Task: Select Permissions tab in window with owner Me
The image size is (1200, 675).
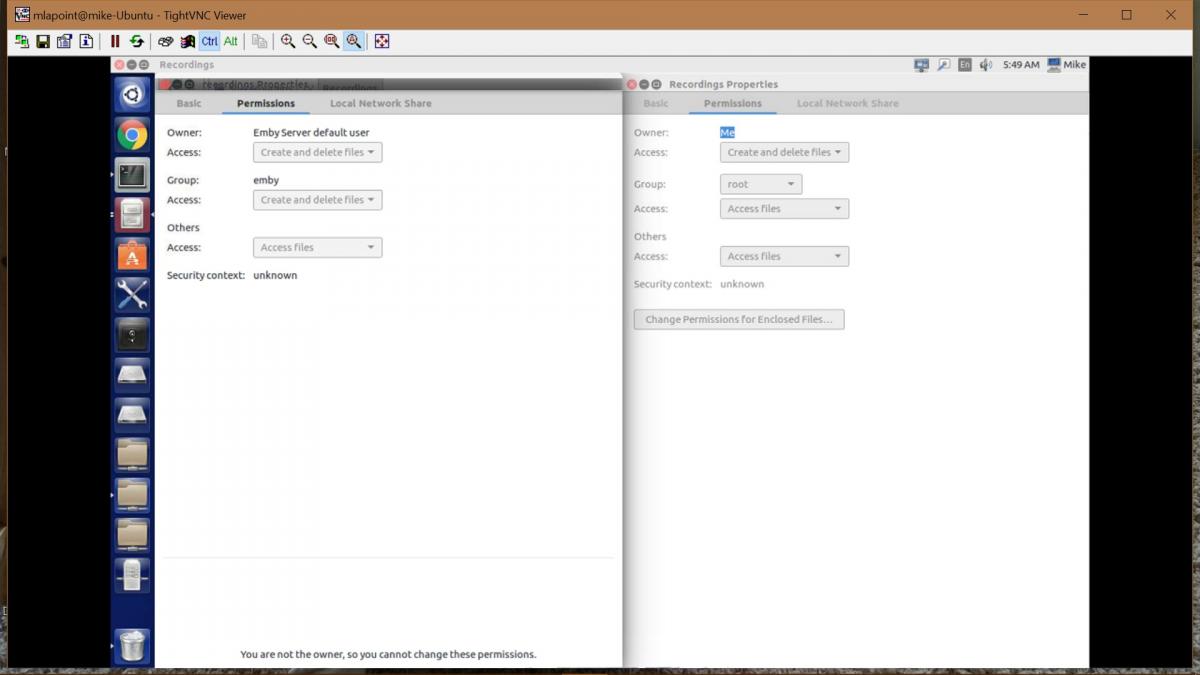Action: click(733, 103)
